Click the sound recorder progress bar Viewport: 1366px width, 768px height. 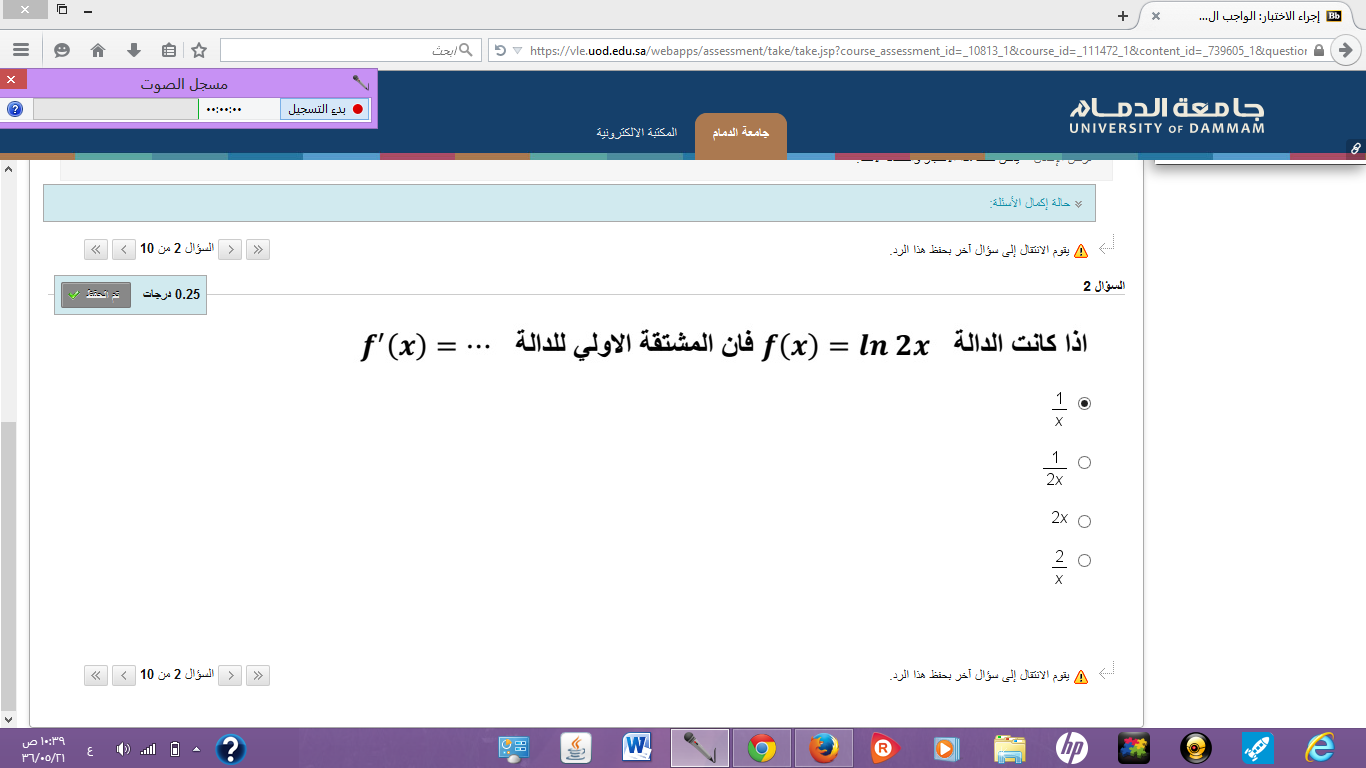click(116, 109)
